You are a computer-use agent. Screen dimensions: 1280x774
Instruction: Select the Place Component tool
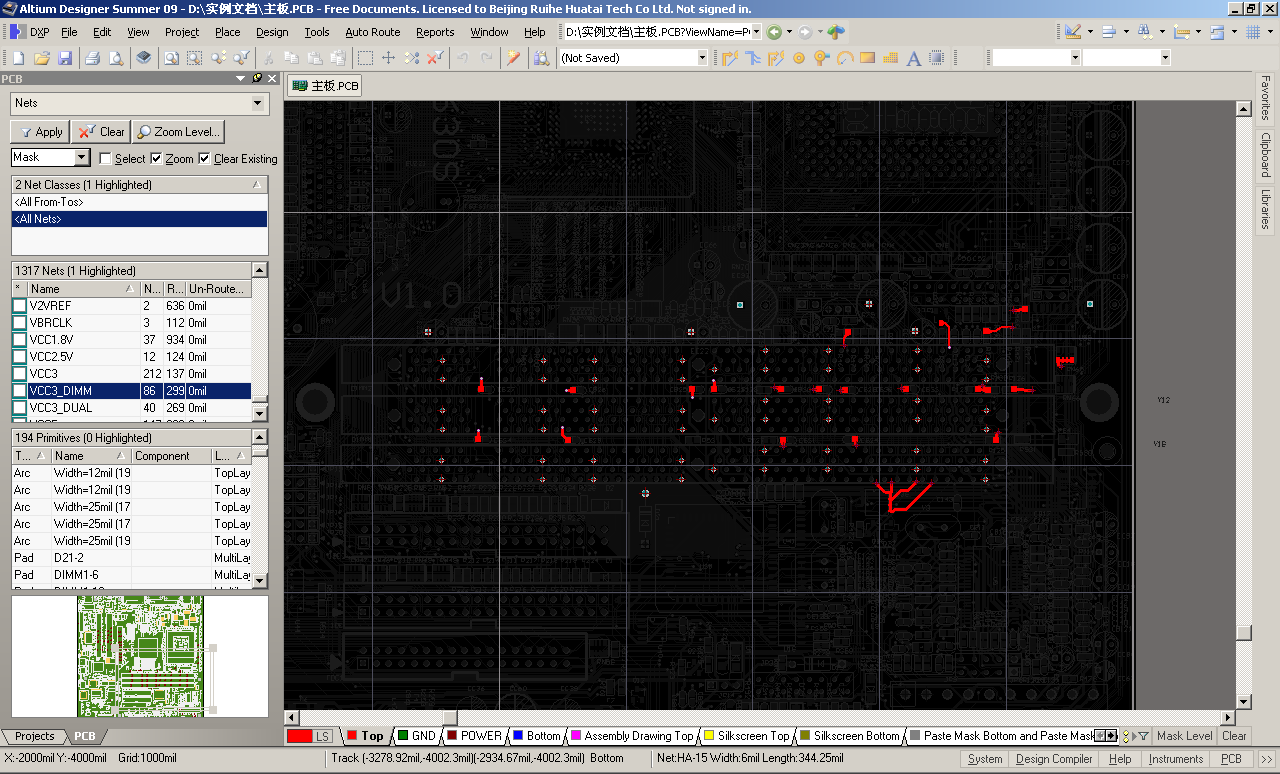coord(937,58)
